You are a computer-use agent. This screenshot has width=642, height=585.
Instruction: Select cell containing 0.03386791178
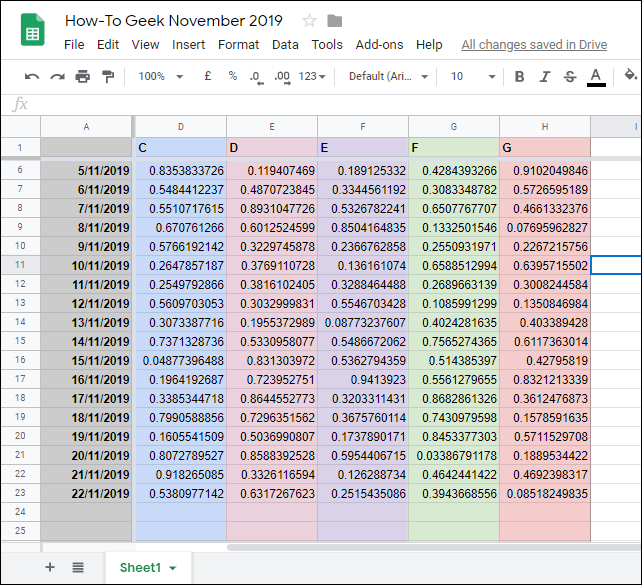[x=454, y=455]
